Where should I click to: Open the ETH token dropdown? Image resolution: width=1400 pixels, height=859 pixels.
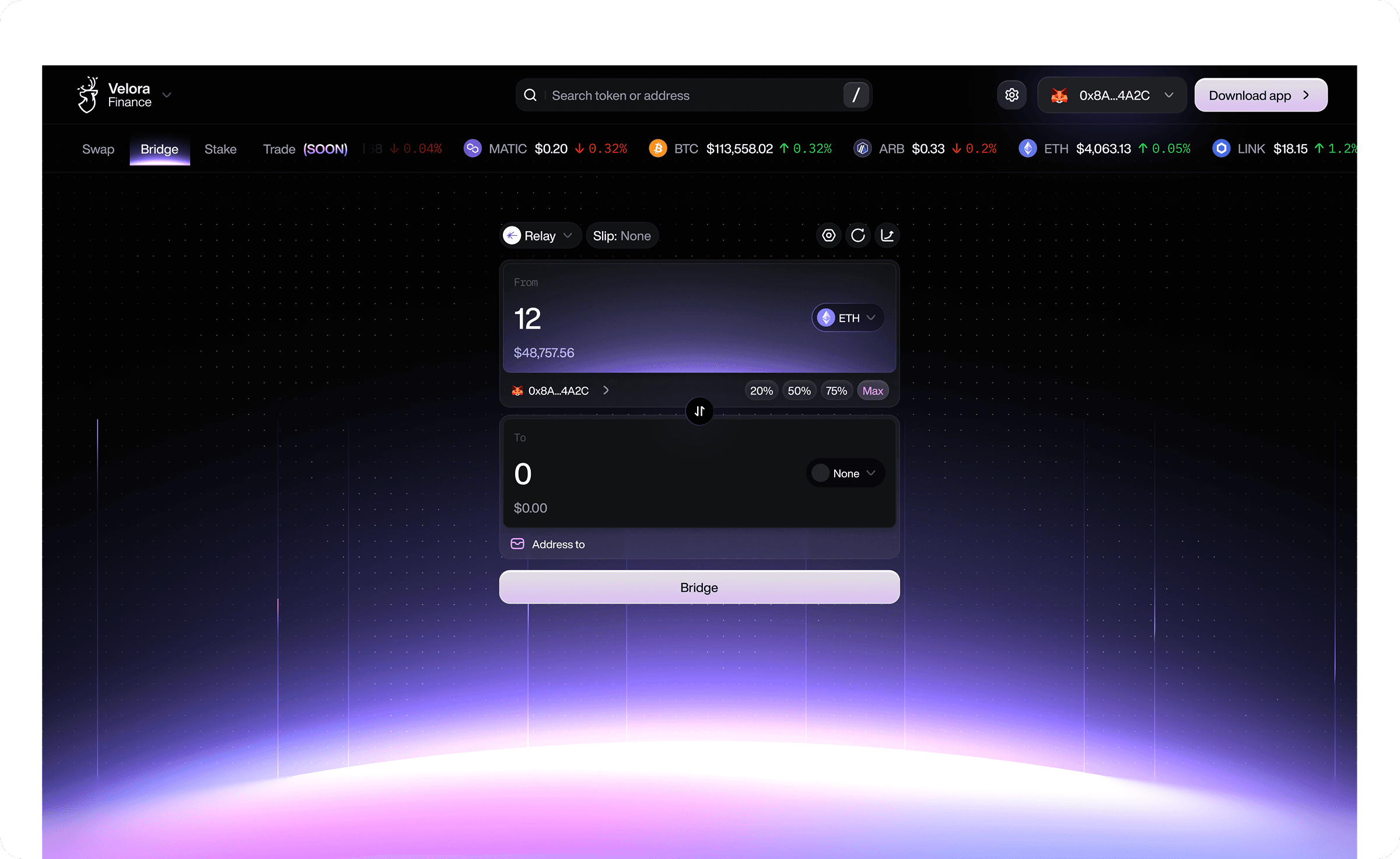click(848, 318)
